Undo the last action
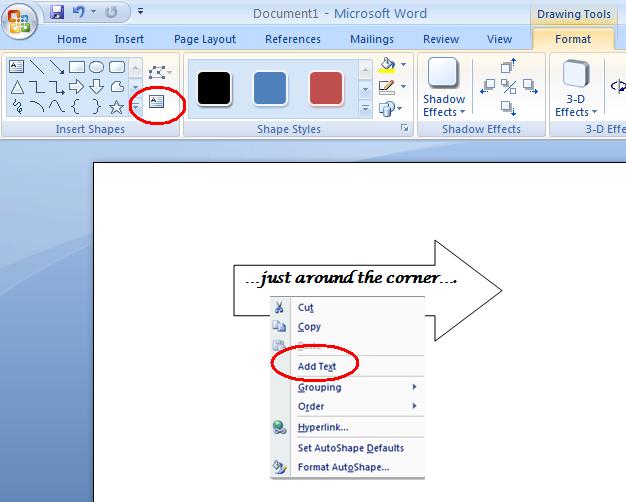This screenshot has width=626, height=502. pyautogui.click(x=79, y=12)
